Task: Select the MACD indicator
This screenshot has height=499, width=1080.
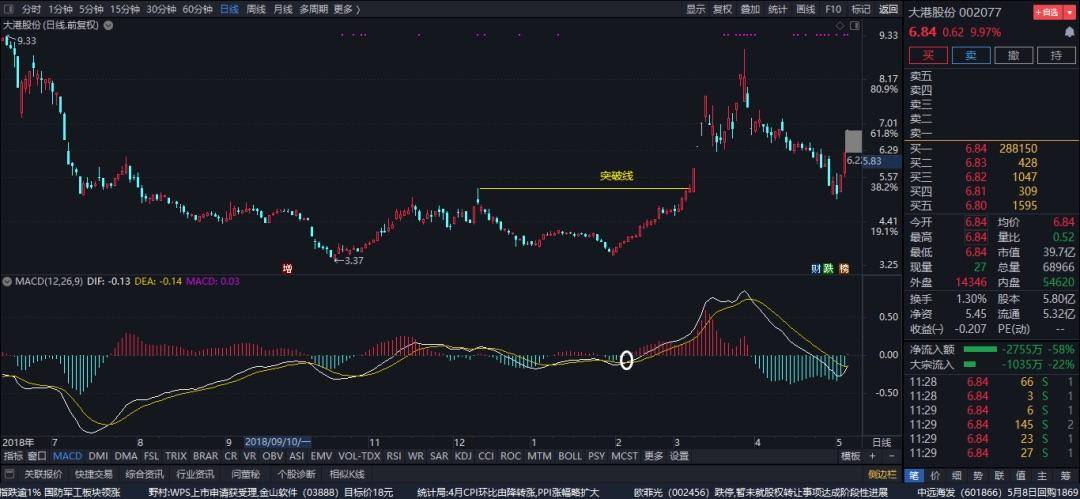Action: tap(68, 456)
